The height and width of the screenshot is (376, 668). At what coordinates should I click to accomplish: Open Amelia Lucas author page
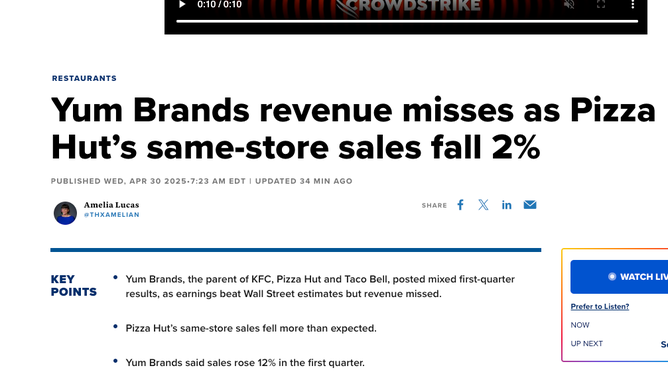coord(111,205)
